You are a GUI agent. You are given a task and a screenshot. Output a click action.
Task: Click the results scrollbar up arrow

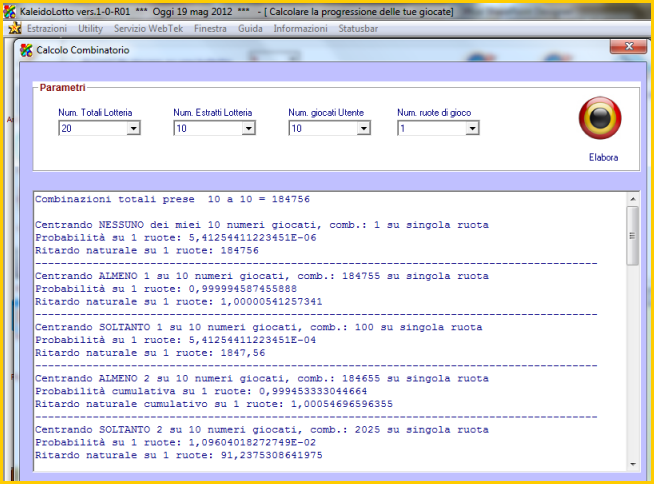[x=633, y=199]
